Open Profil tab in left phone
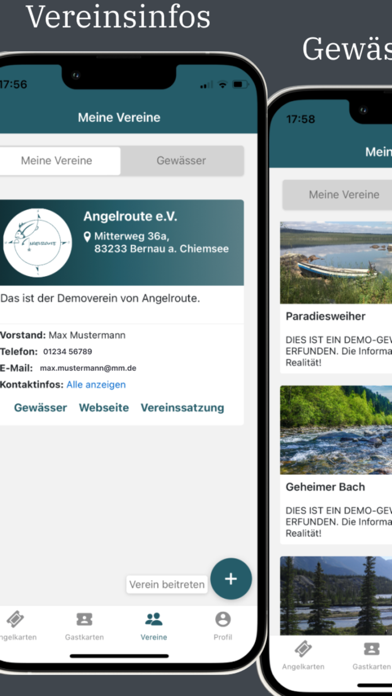 pos(223,626)
